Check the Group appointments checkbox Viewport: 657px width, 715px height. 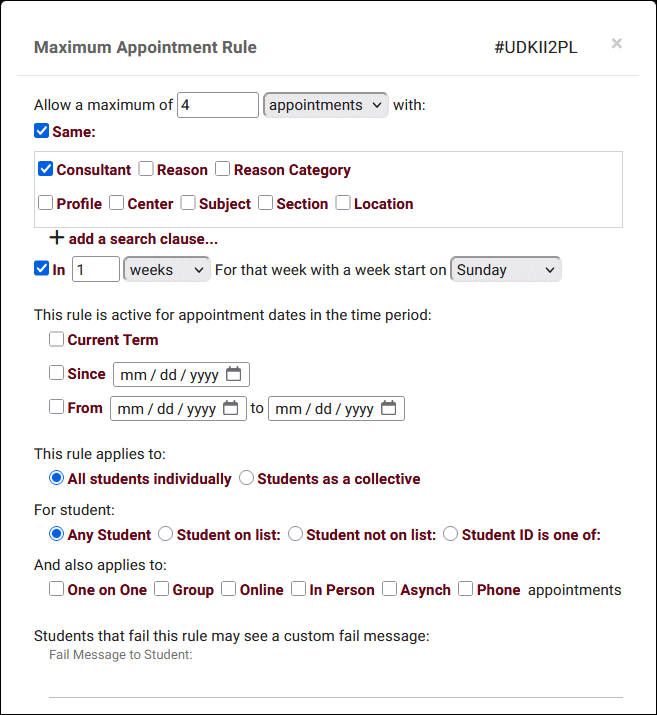pos(162,589)
